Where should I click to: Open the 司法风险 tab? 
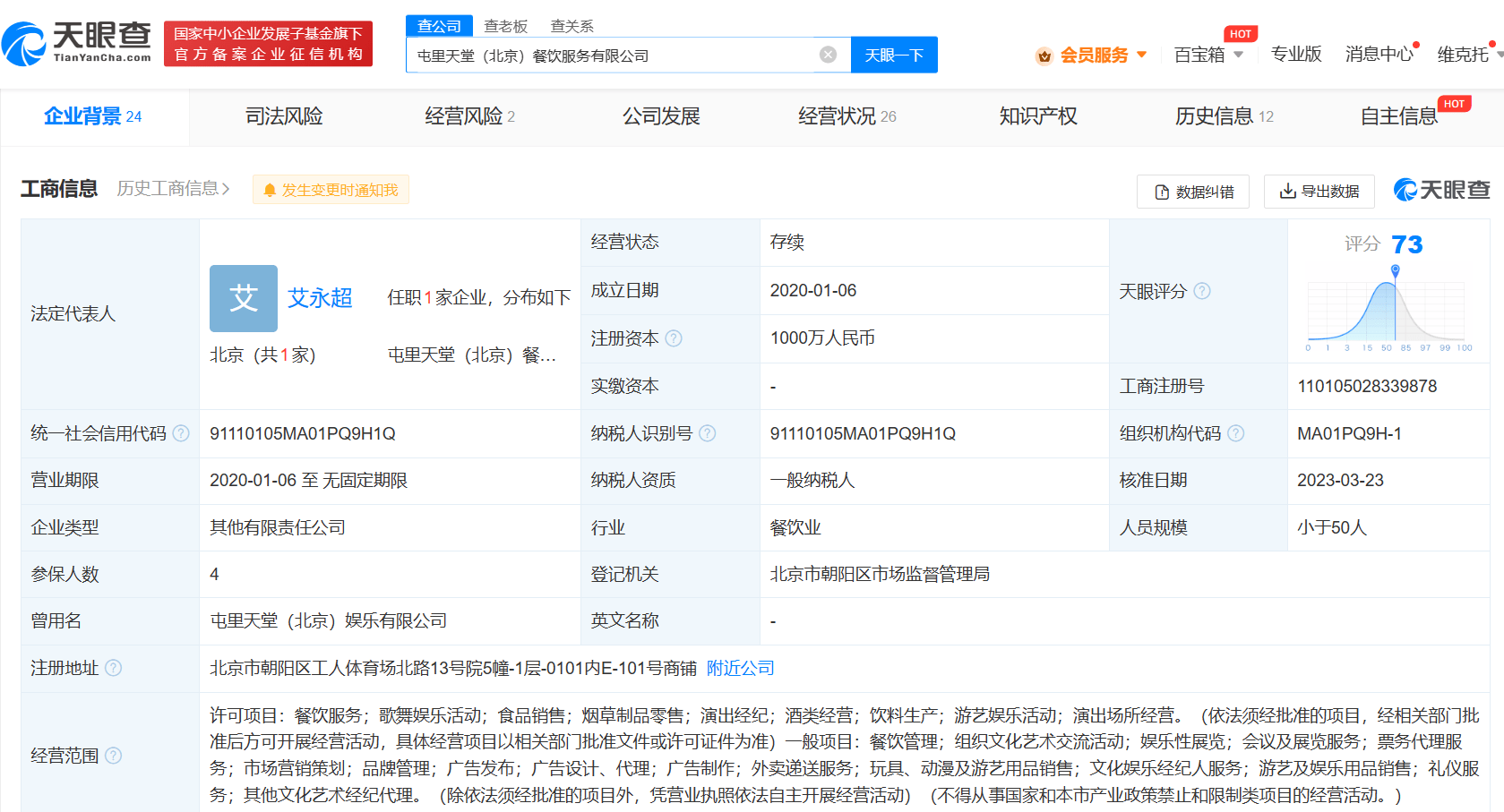tap(284, 116)
